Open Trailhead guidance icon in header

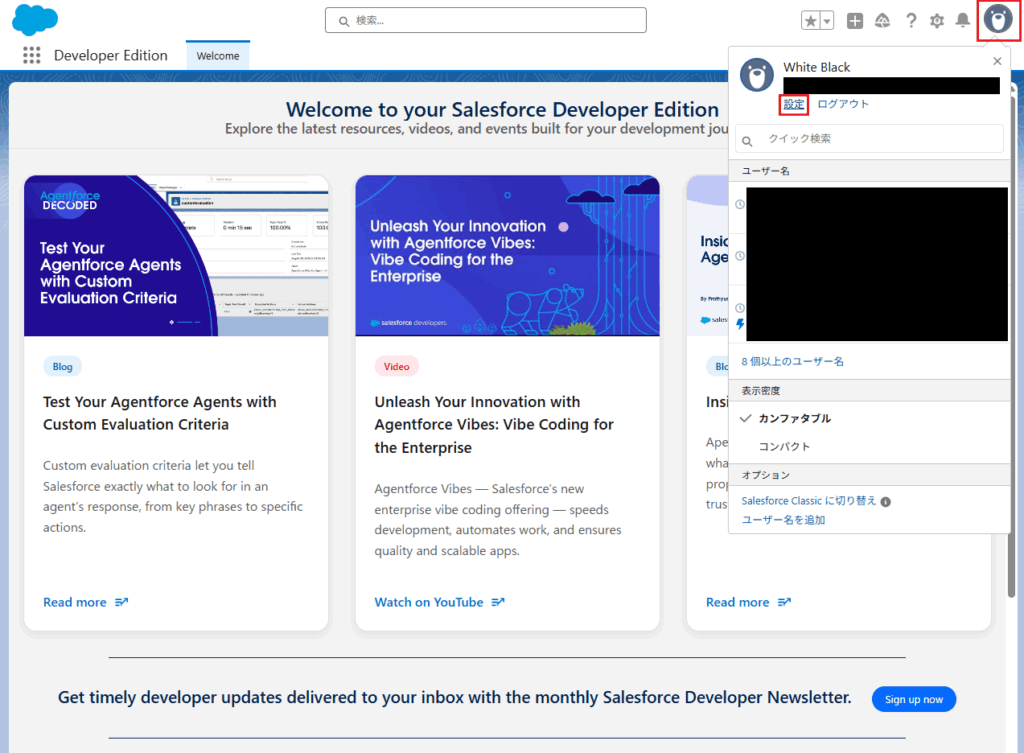coord(882,21)
